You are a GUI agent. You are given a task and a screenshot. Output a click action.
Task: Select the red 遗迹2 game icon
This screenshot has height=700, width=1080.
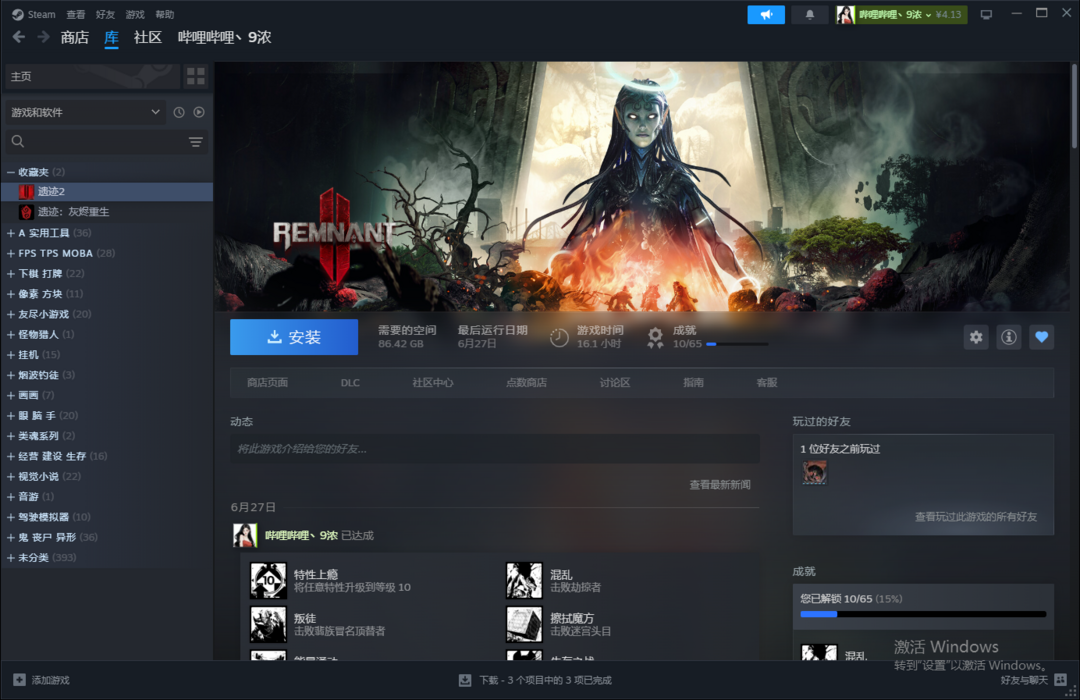[26, 192]
